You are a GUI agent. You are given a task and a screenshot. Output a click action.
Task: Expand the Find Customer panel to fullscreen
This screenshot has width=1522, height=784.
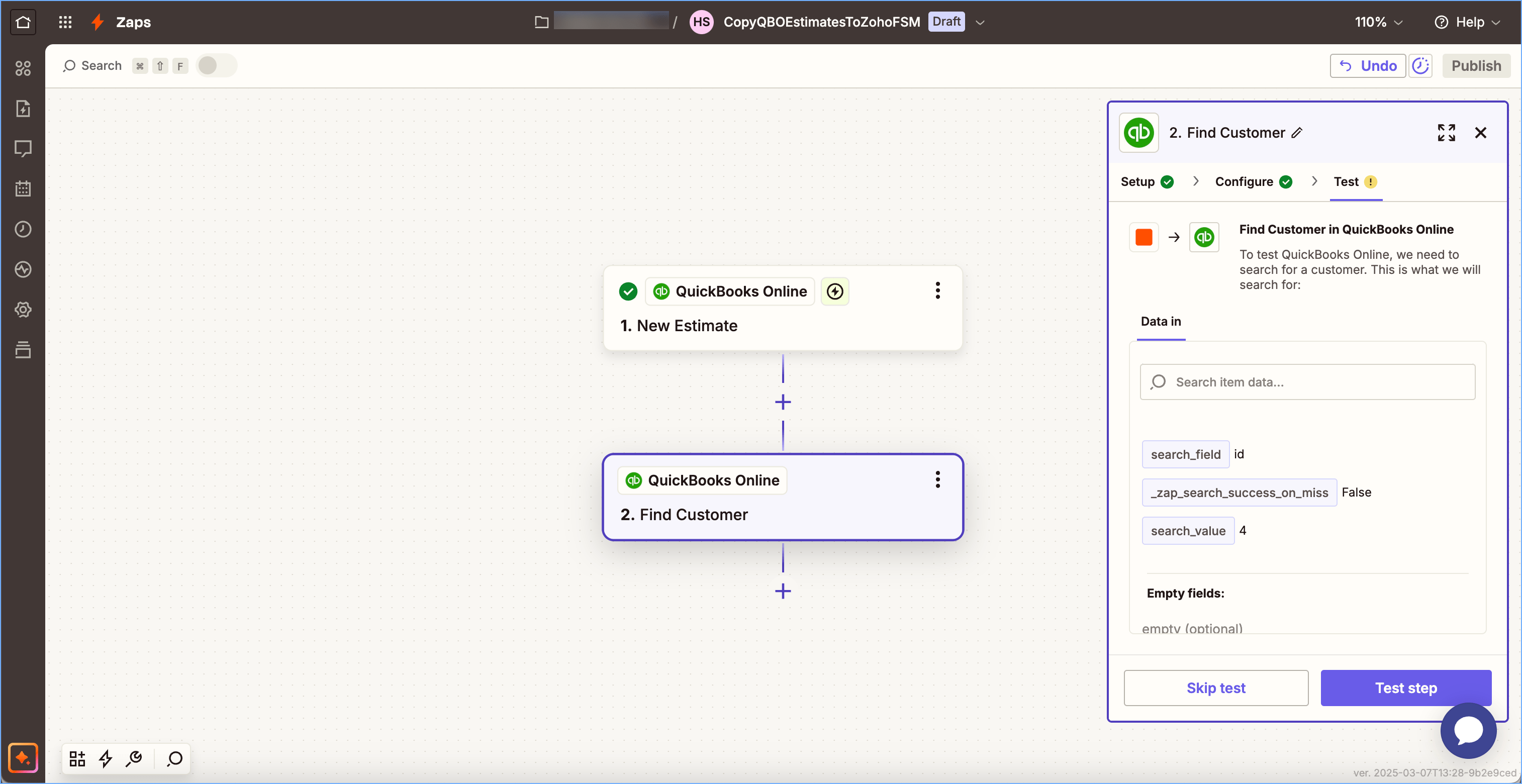(x=1446, y=133)
